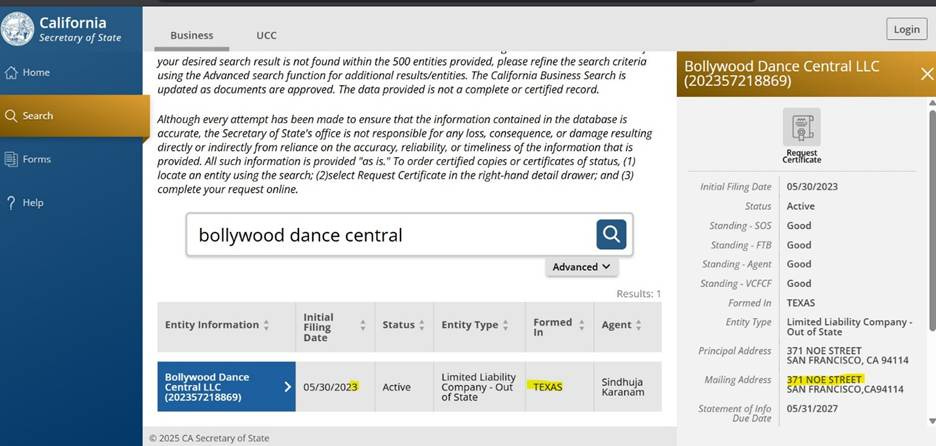Image resolution: width=936 pixels, height=446 pixels.
Task: Click the Active status cell in table
Action: (x=404, y=387)
